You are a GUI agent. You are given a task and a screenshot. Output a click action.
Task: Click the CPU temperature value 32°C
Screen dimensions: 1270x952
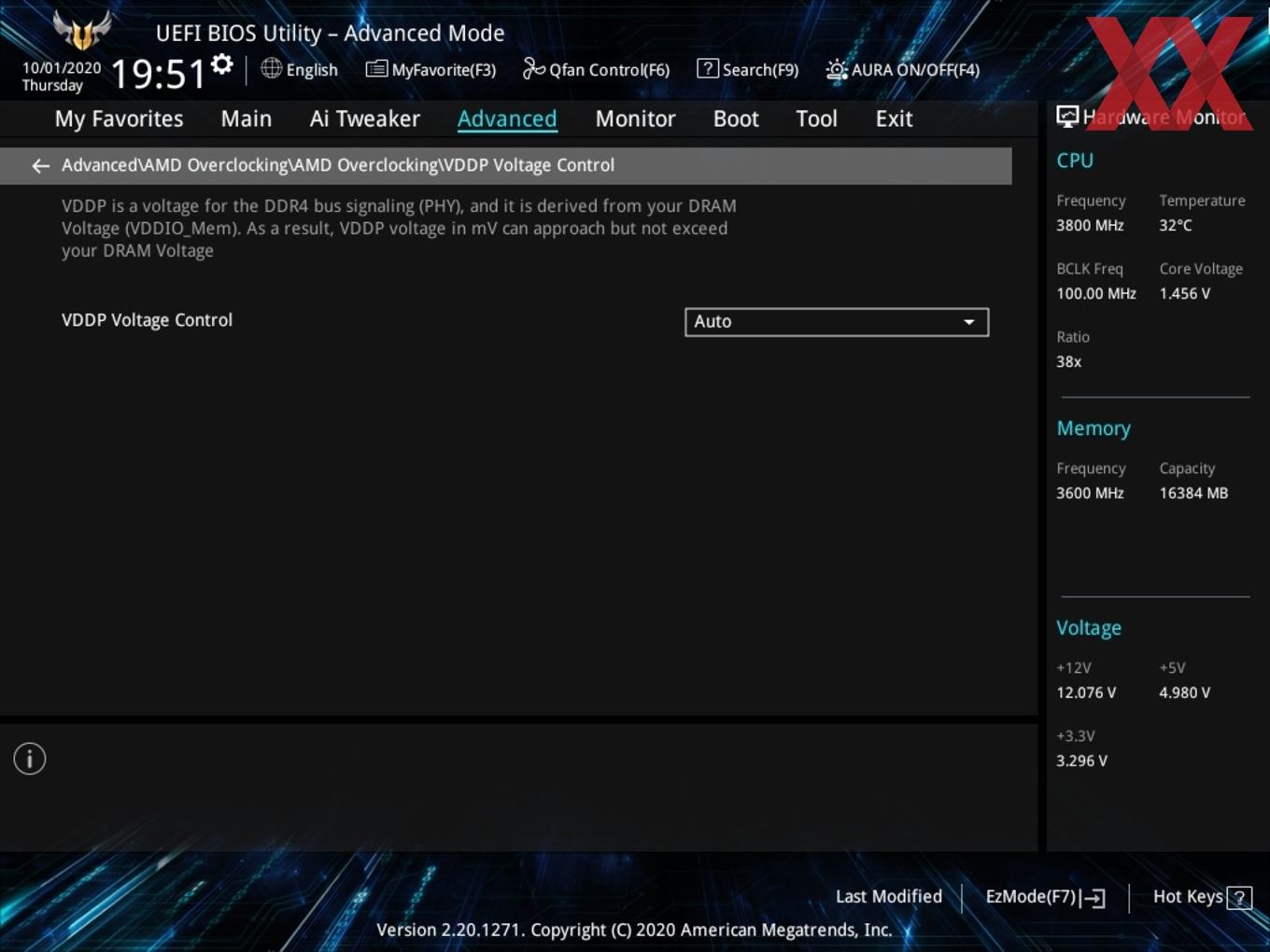(1176, 226)
